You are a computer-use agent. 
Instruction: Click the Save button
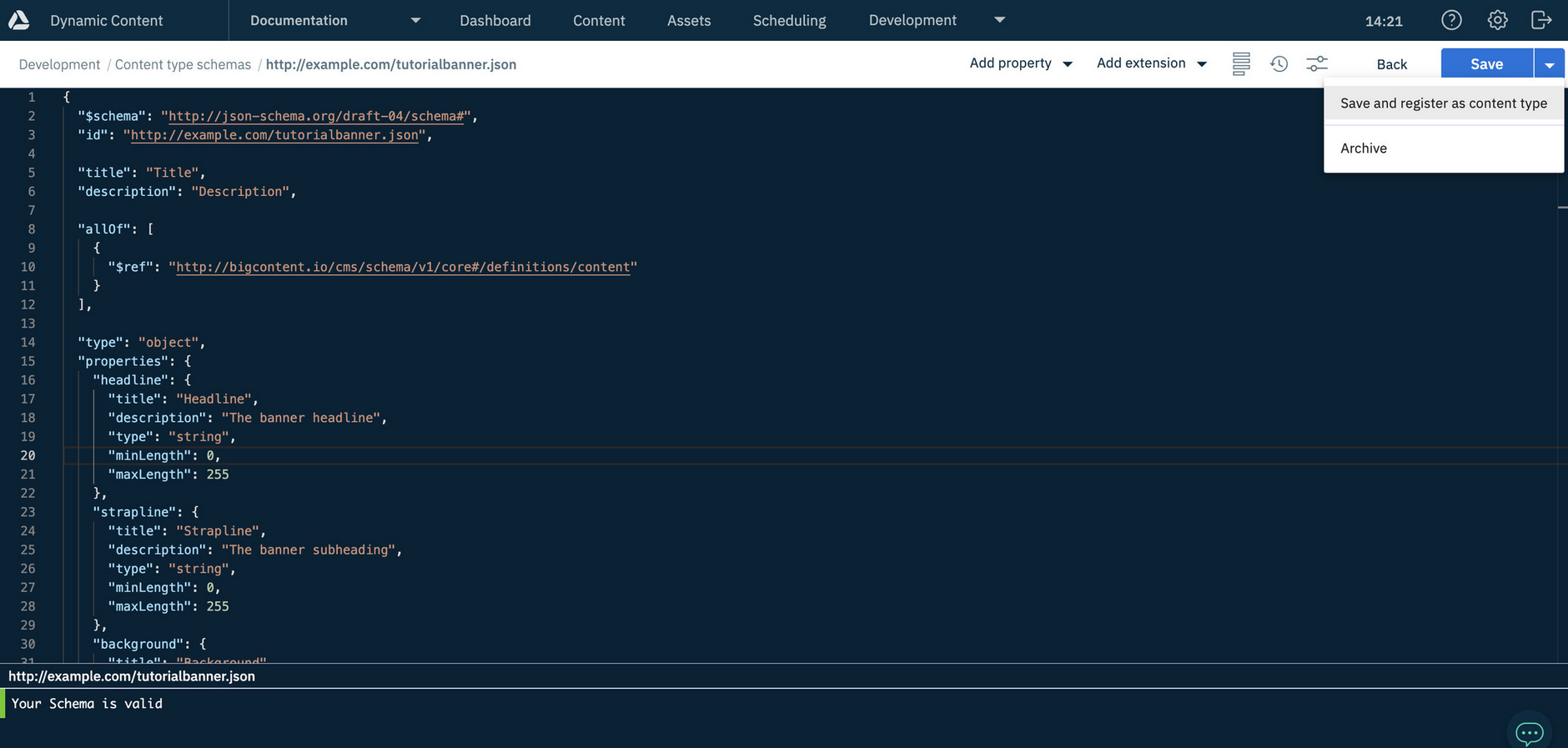(1487, 64)
